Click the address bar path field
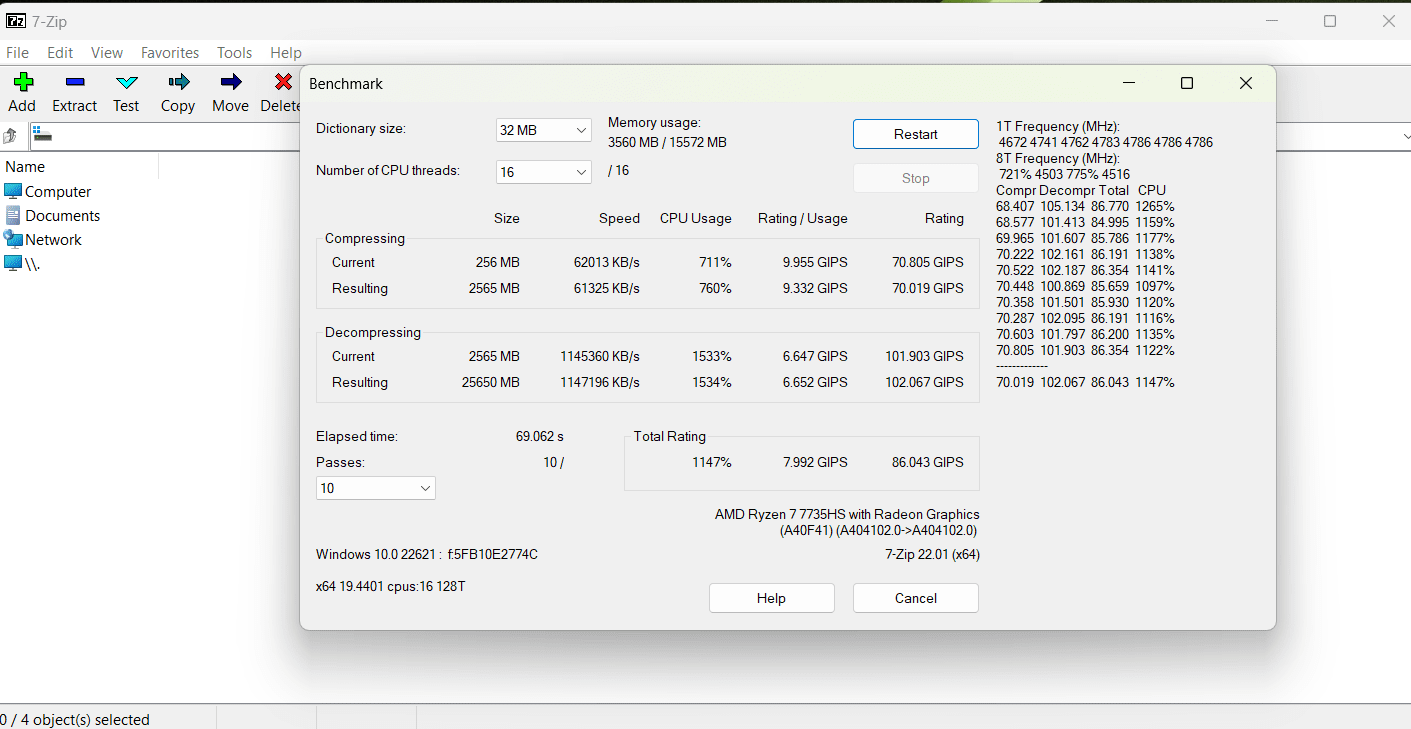The width and height of the screenshot is (1411, 729). 160,136
